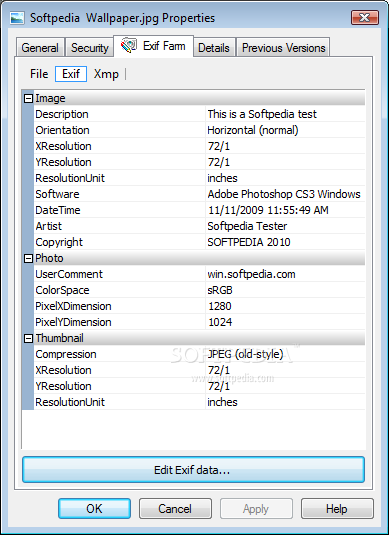Select the Orientation property row
Screen dimensions: 389x535
tap(200, 130)
